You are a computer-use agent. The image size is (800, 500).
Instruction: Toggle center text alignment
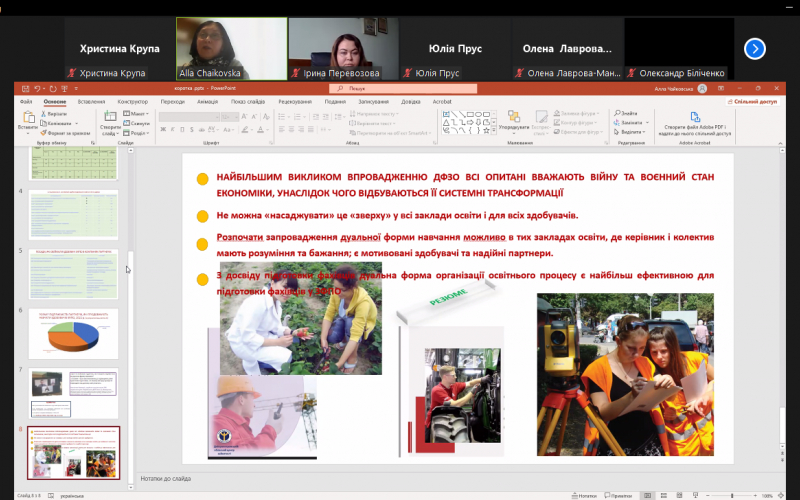(291, 130)
